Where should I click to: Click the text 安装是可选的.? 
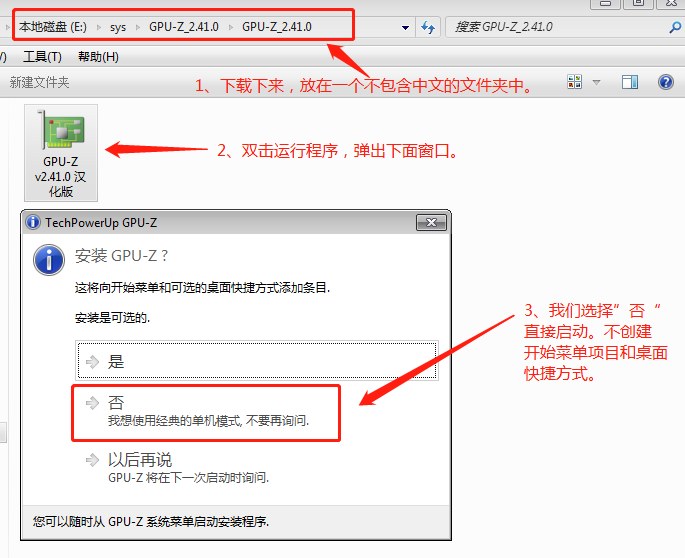(x=112, y=318)
